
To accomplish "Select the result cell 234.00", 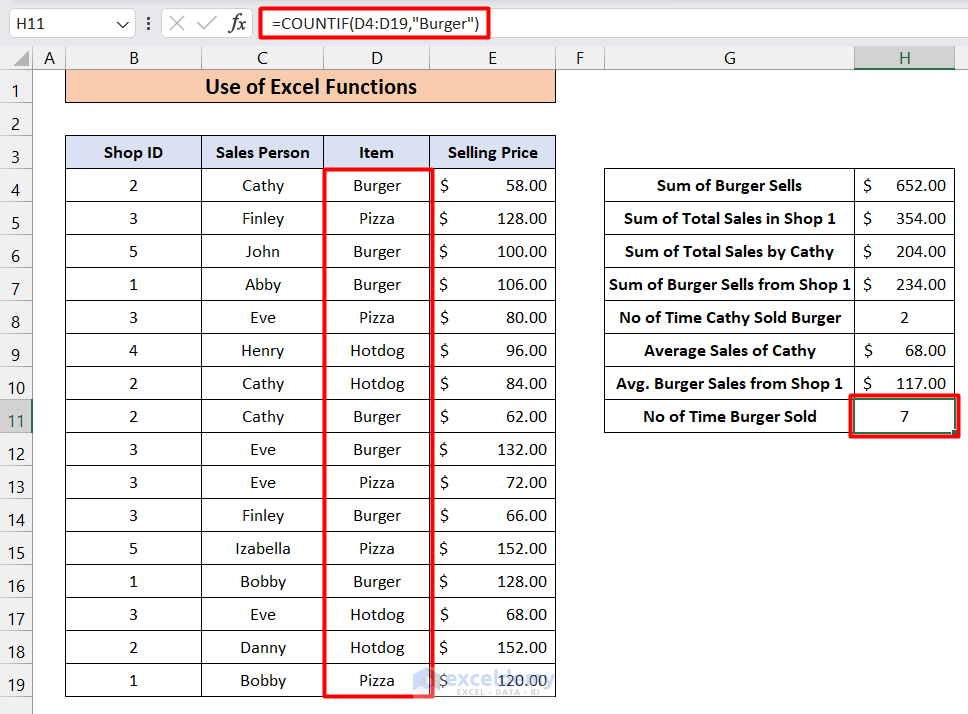I will click(904, 284).
